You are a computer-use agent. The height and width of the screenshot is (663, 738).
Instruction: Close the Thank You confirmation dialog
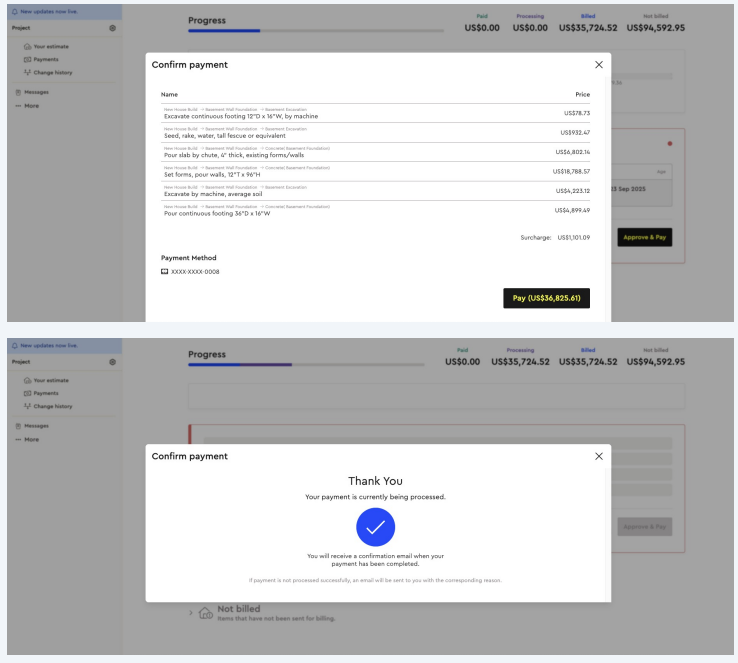point(599,456)
